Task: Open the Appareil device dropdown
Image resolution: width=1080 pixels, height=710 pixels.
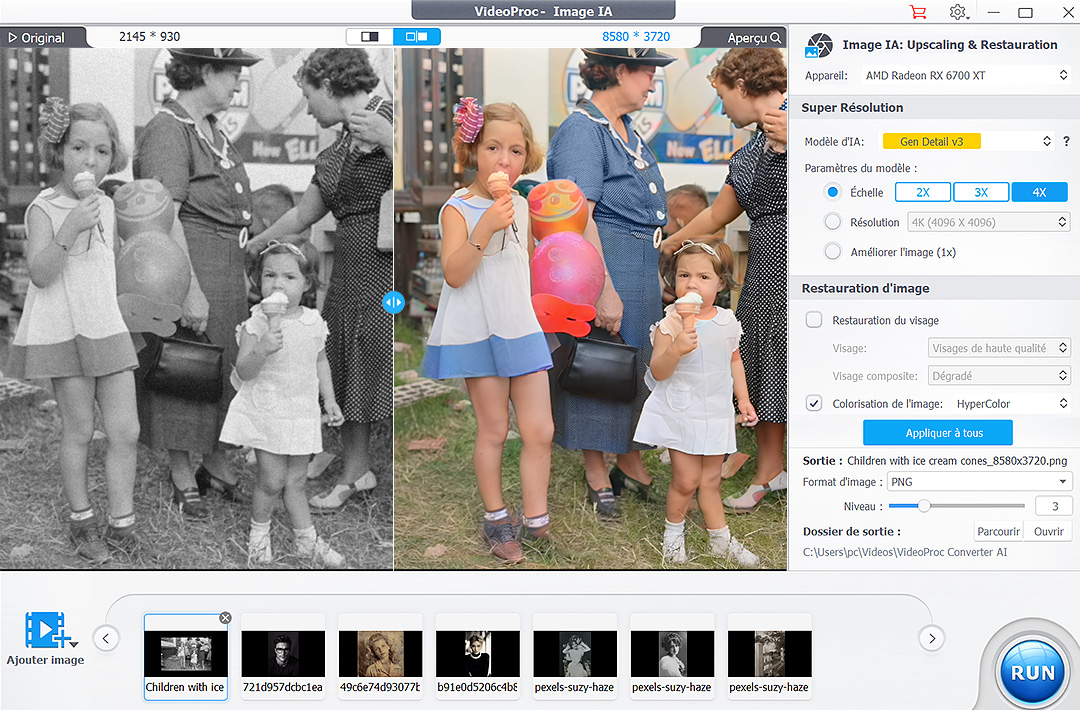Action: (964, 75)
